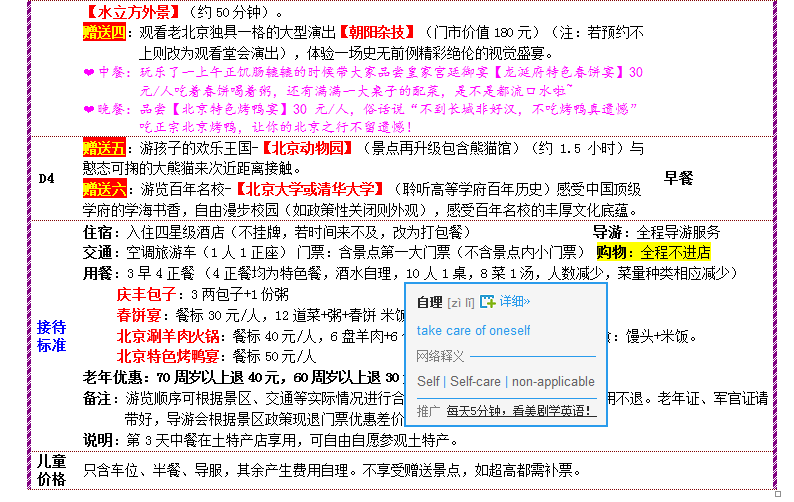Click the yellow-highlighted 赠送五 label
The width and height of the screenshot is (794, 502).
click(102, 148)
